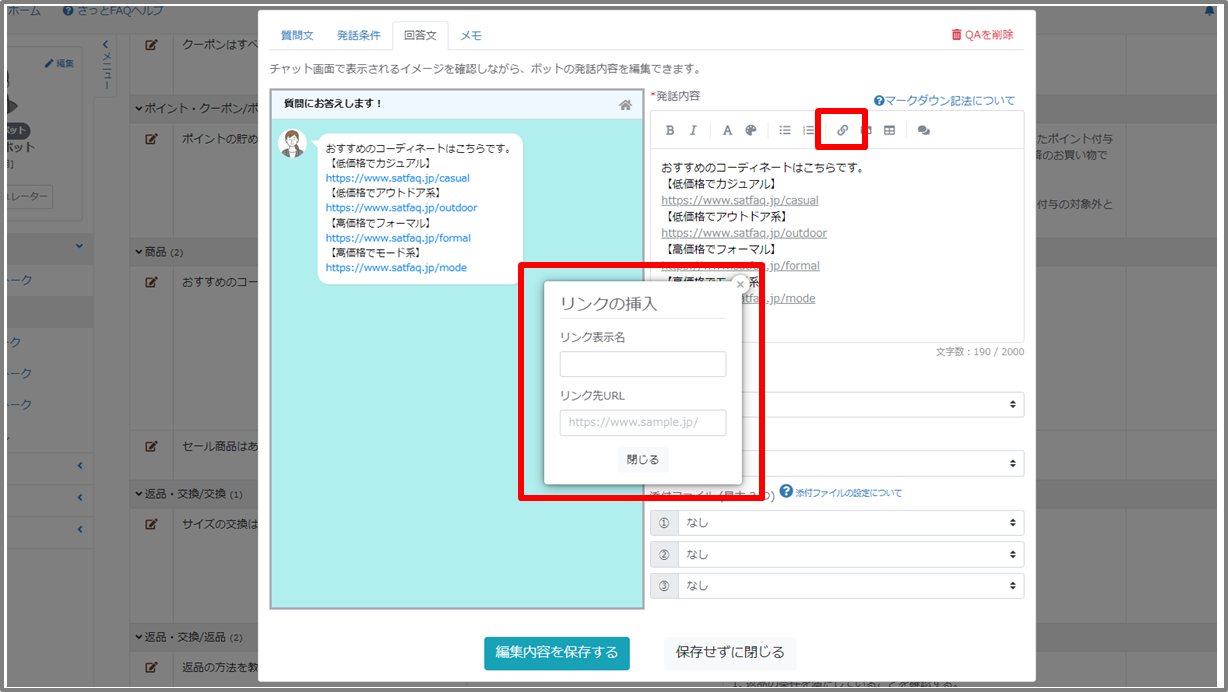Insert a numbered list

coord(809,130)
